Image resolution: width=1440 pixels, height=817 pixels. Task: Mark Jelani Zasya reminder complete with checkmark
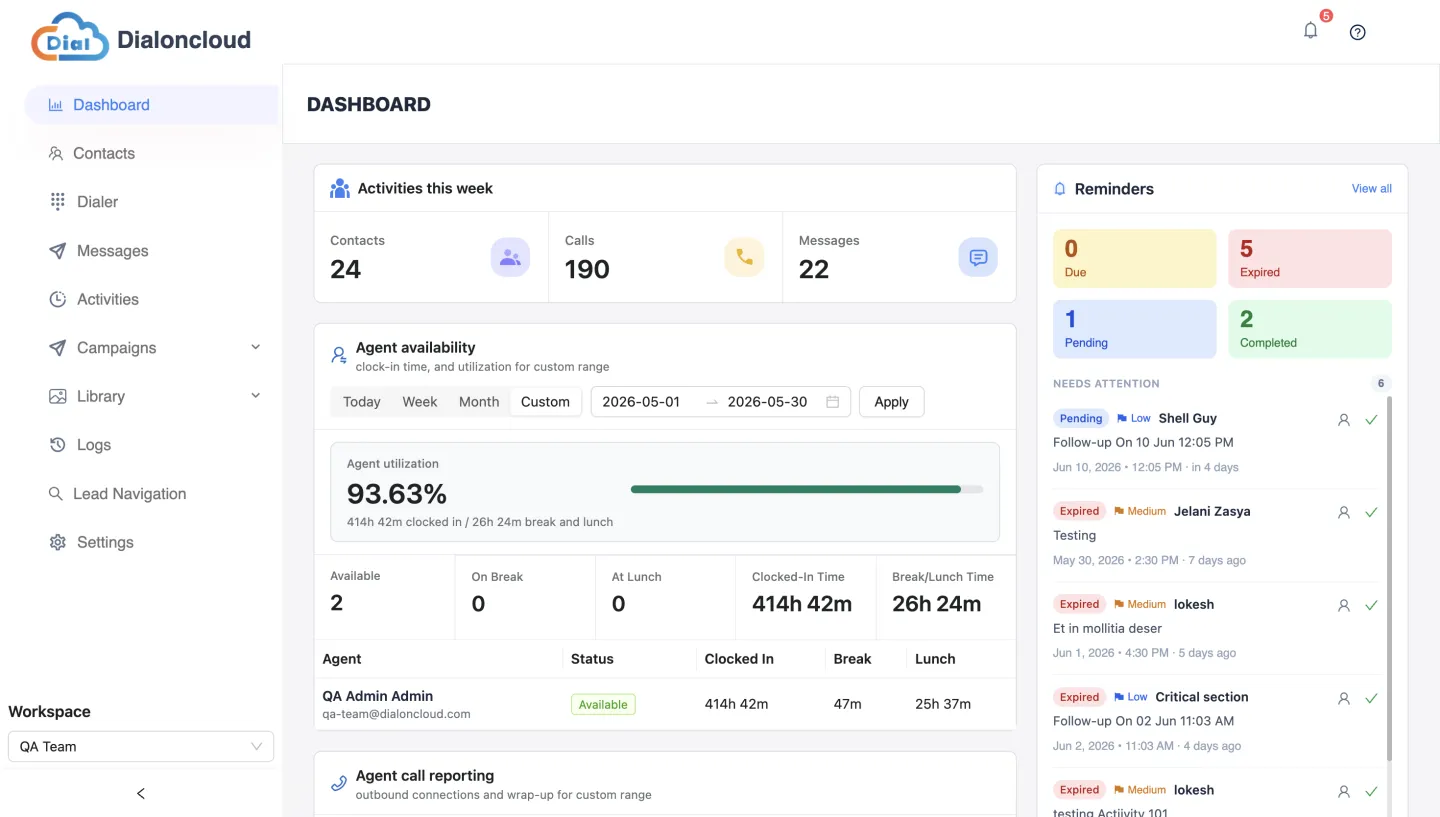1371,512
